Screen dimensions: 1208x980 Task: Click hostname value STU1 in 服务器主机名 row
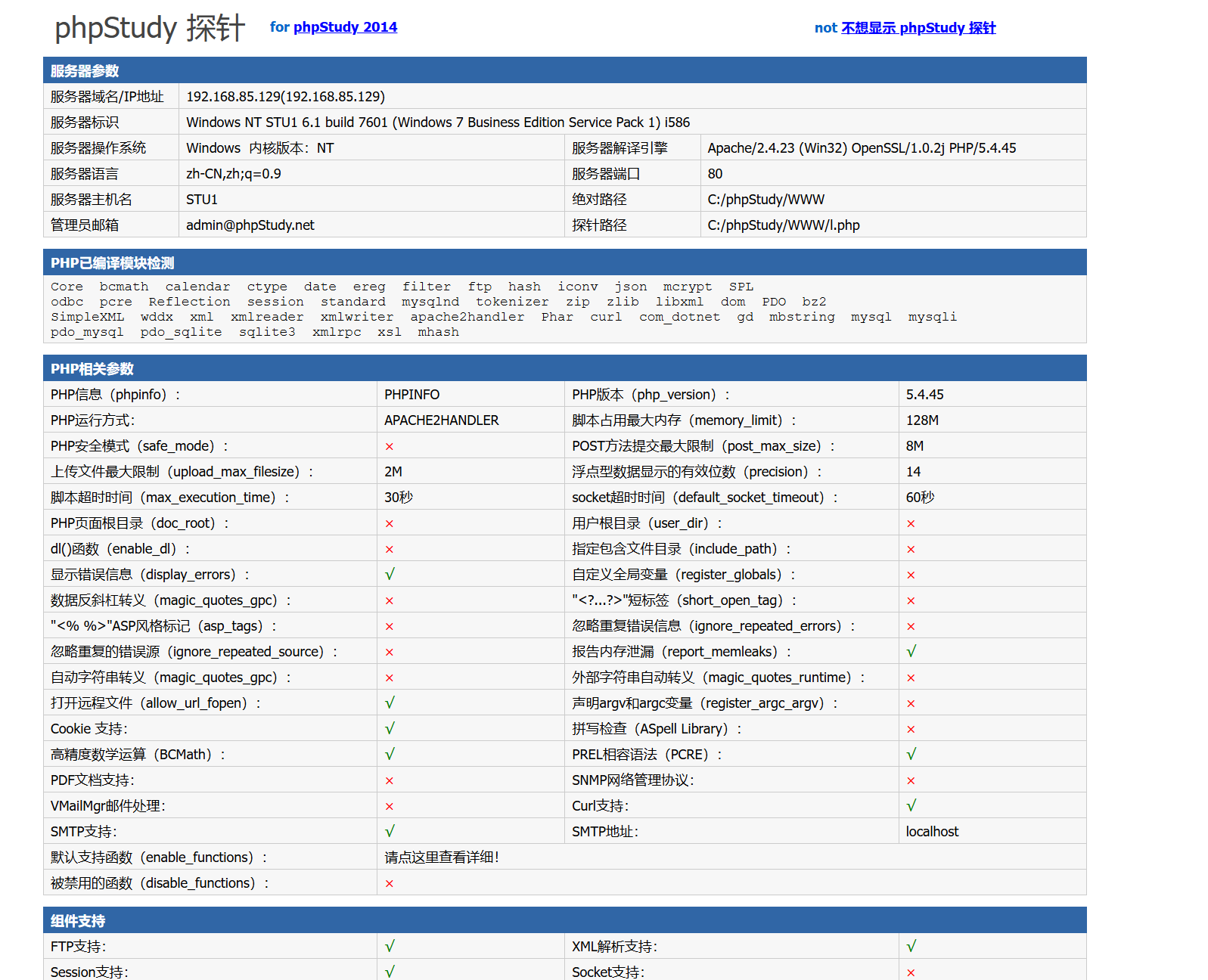tap(202, 200)
